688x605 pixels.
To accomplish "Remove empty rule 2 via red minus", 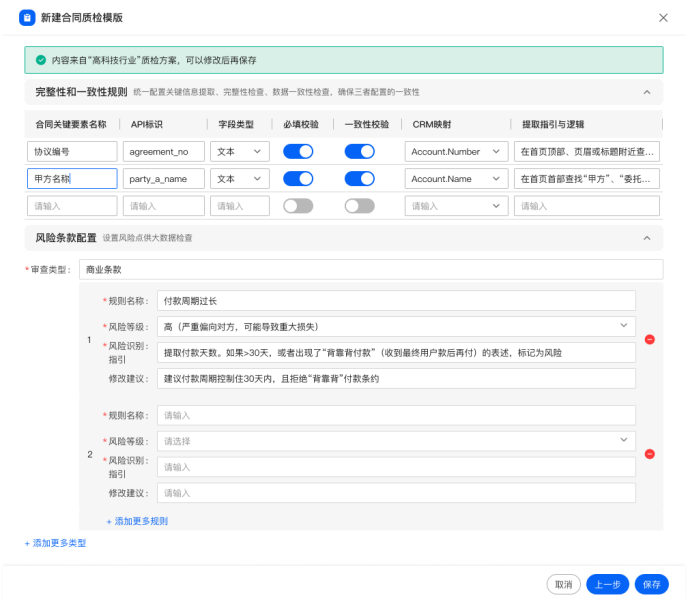I will [649, 454].
